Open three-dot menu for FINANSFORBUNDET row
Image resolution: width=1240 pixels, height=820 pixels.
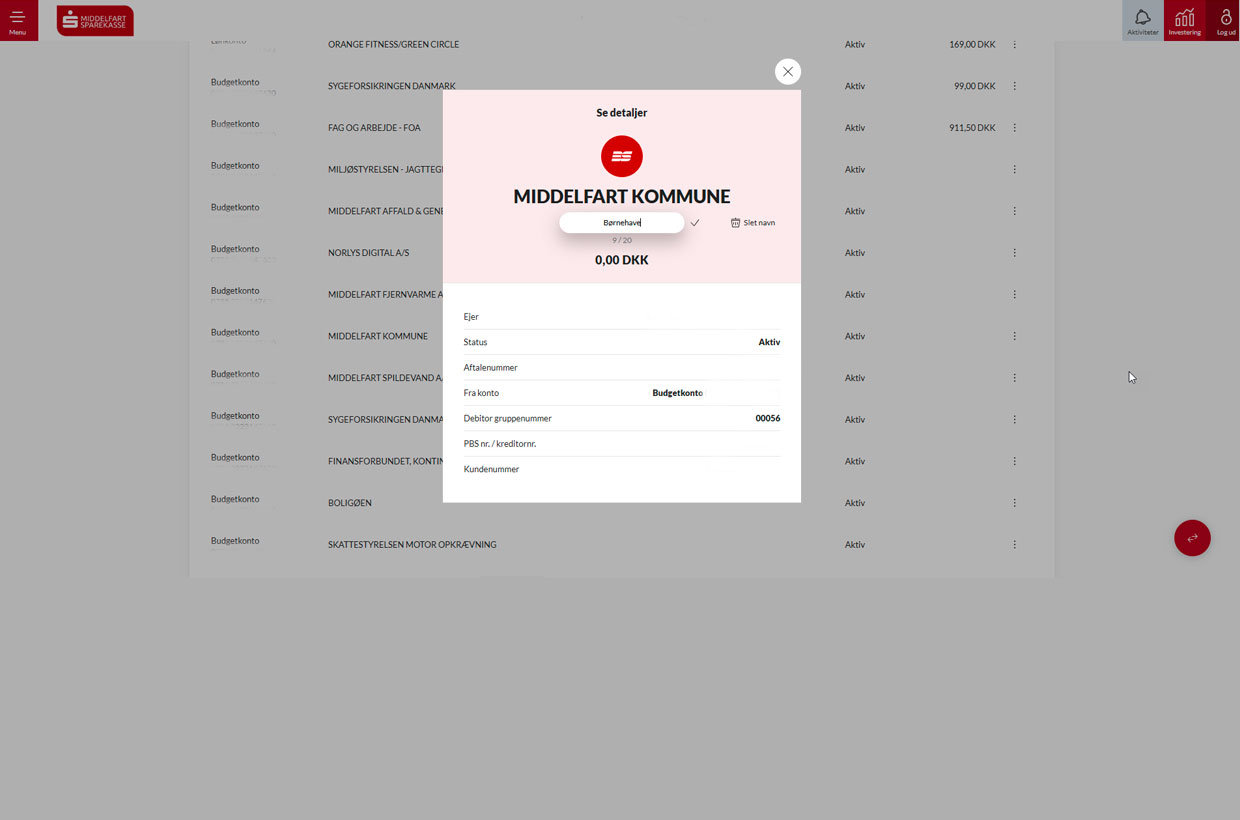tap(1015, 461)
